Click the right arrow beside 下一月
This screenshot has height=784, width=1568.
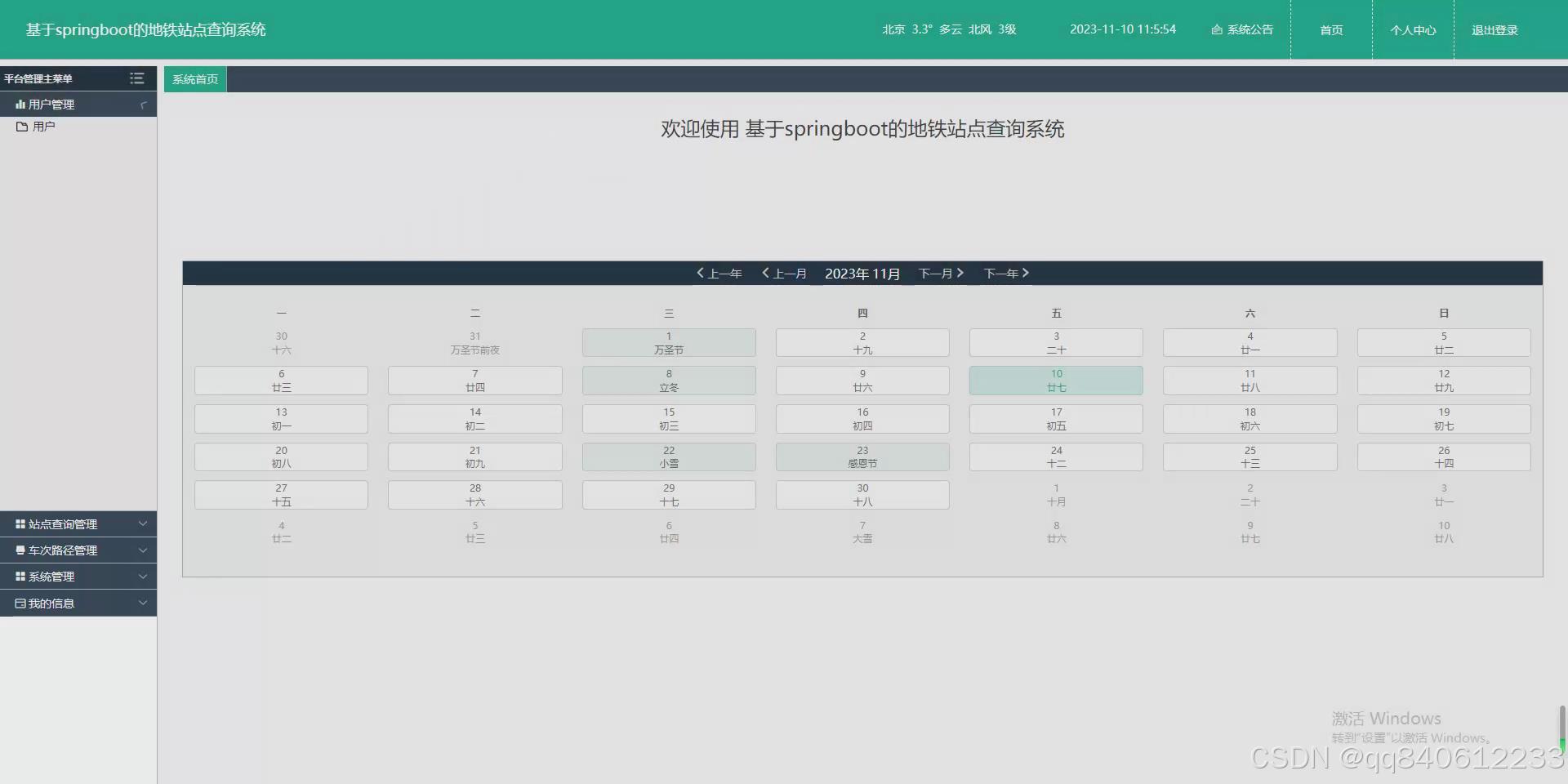pos(960,273)
